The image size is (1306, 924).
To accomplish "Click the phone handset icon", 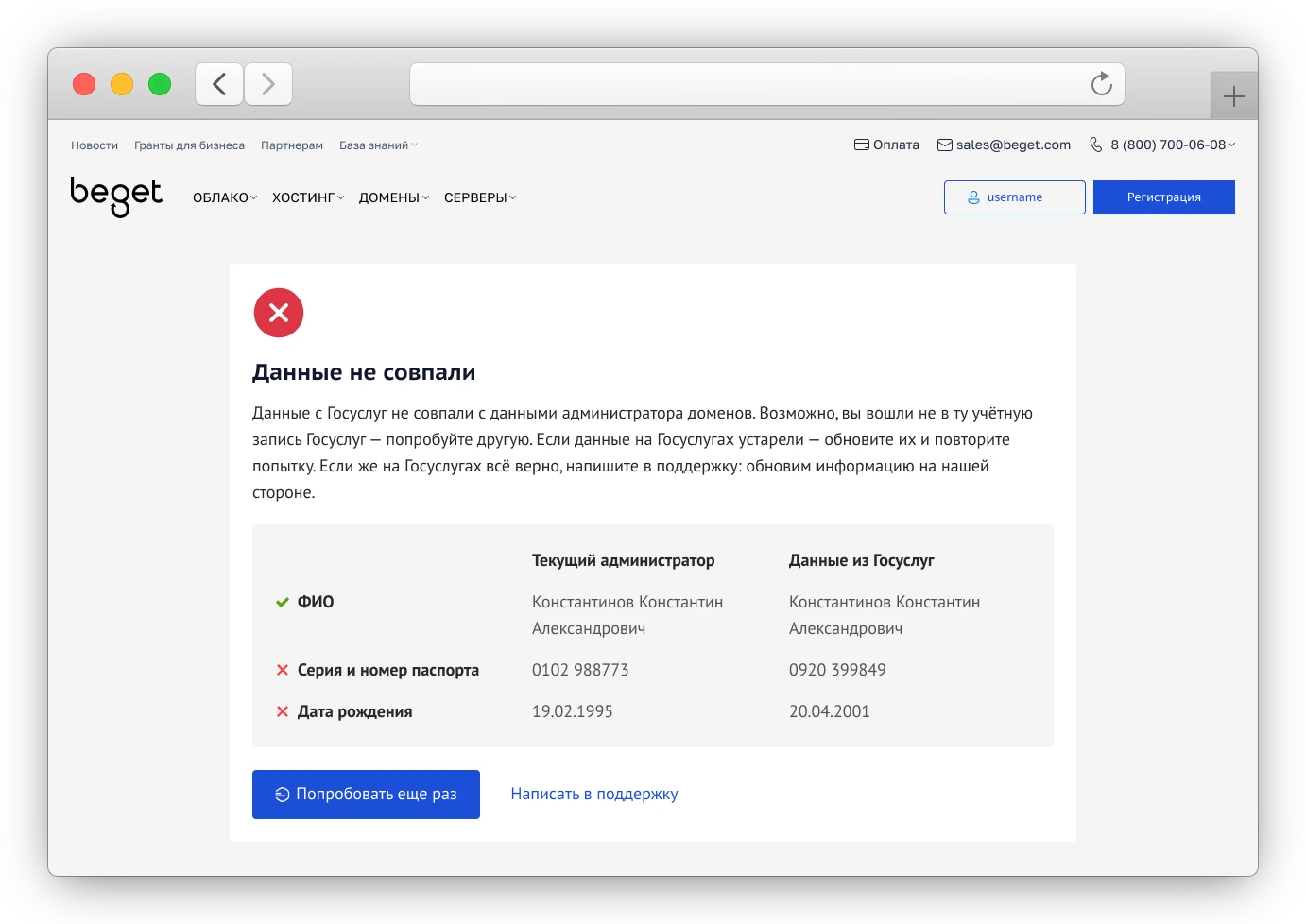I will pos(1095,145).
